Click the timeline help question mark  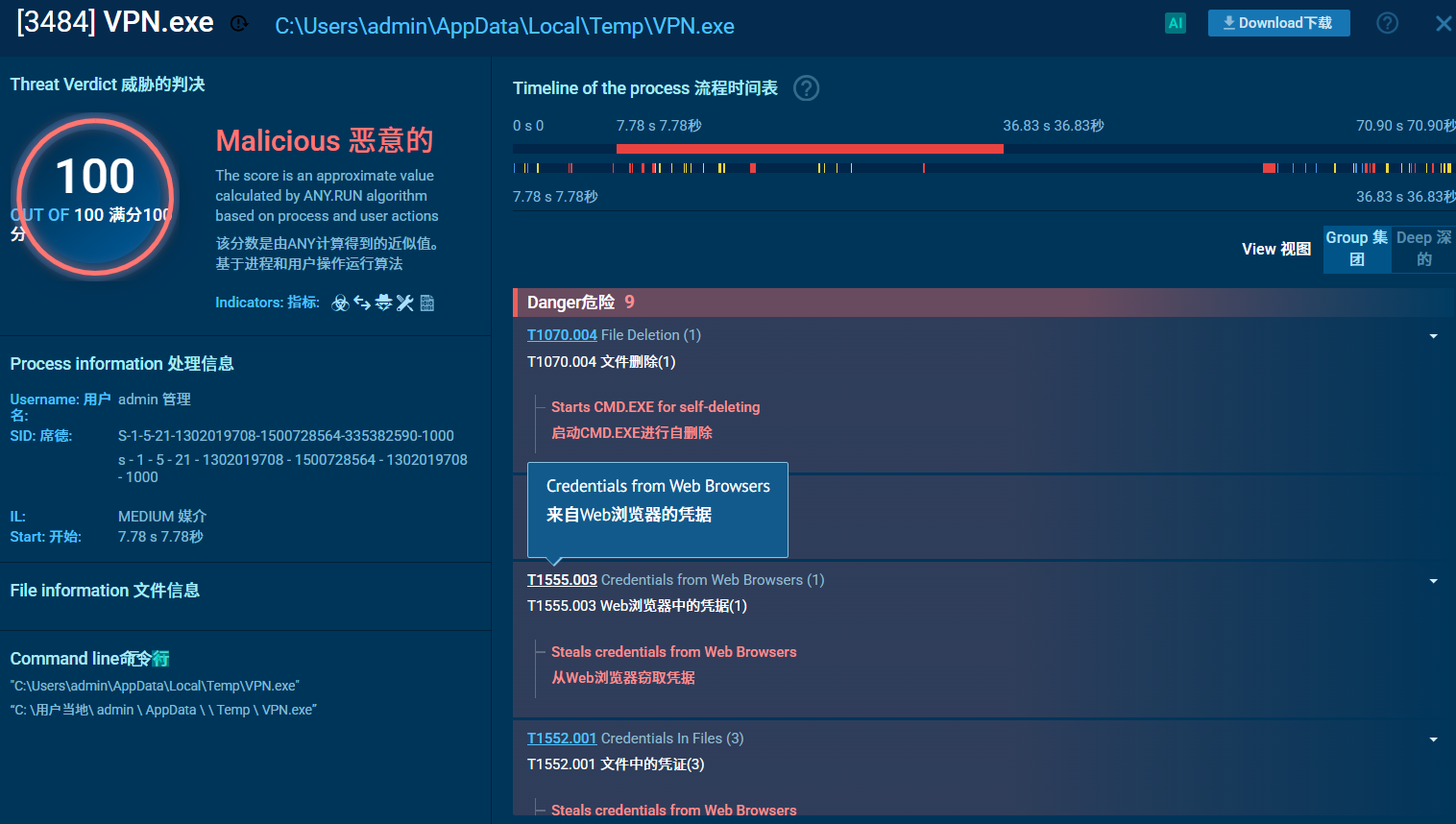[x=807, y=88]
